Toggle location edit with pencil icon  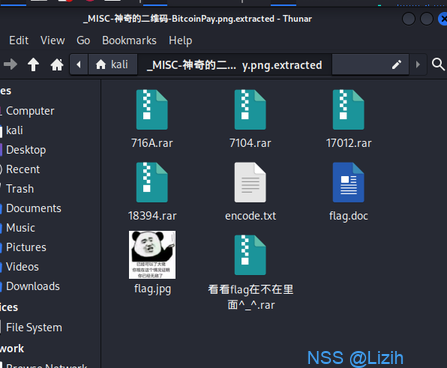coord(396,64)
